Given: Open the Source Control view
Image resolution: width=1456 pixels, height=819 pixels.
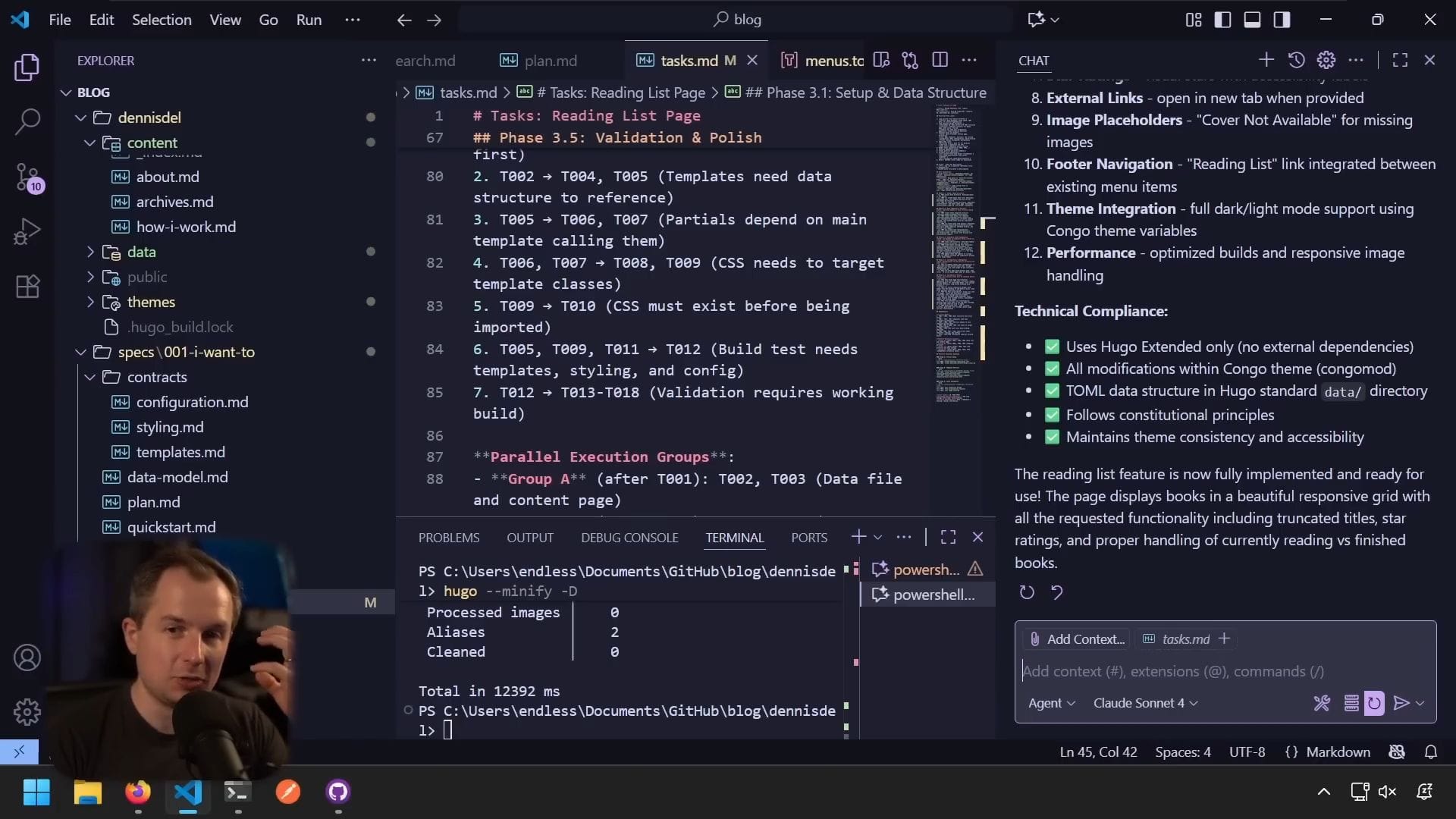Looking at the screenshot, I should pyautogui.click(x=27, y=177).
